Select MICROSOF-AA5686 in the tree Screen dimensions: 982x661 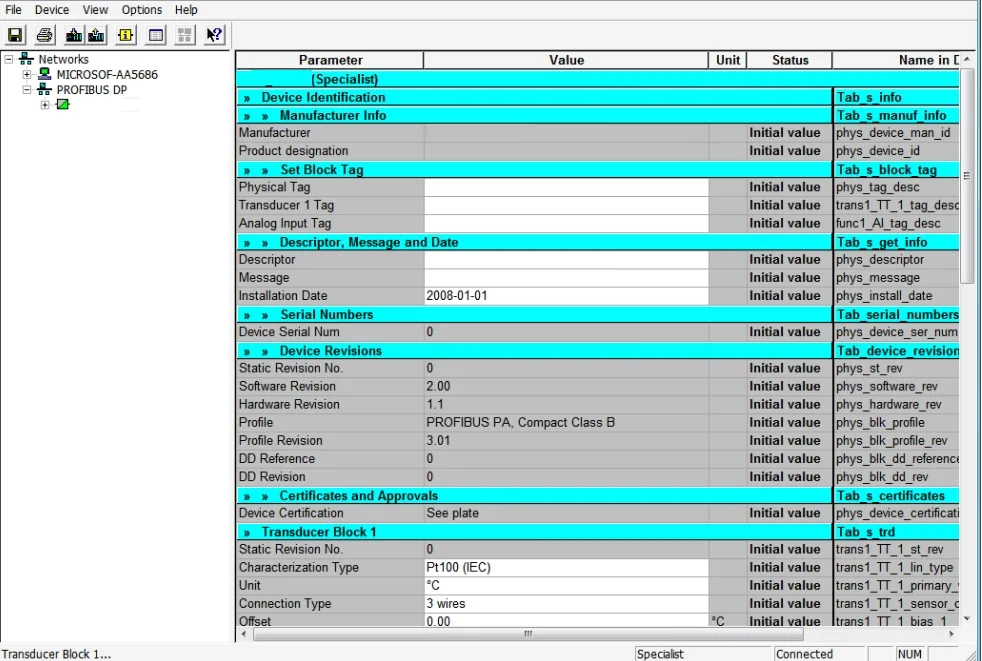(107, 75)
